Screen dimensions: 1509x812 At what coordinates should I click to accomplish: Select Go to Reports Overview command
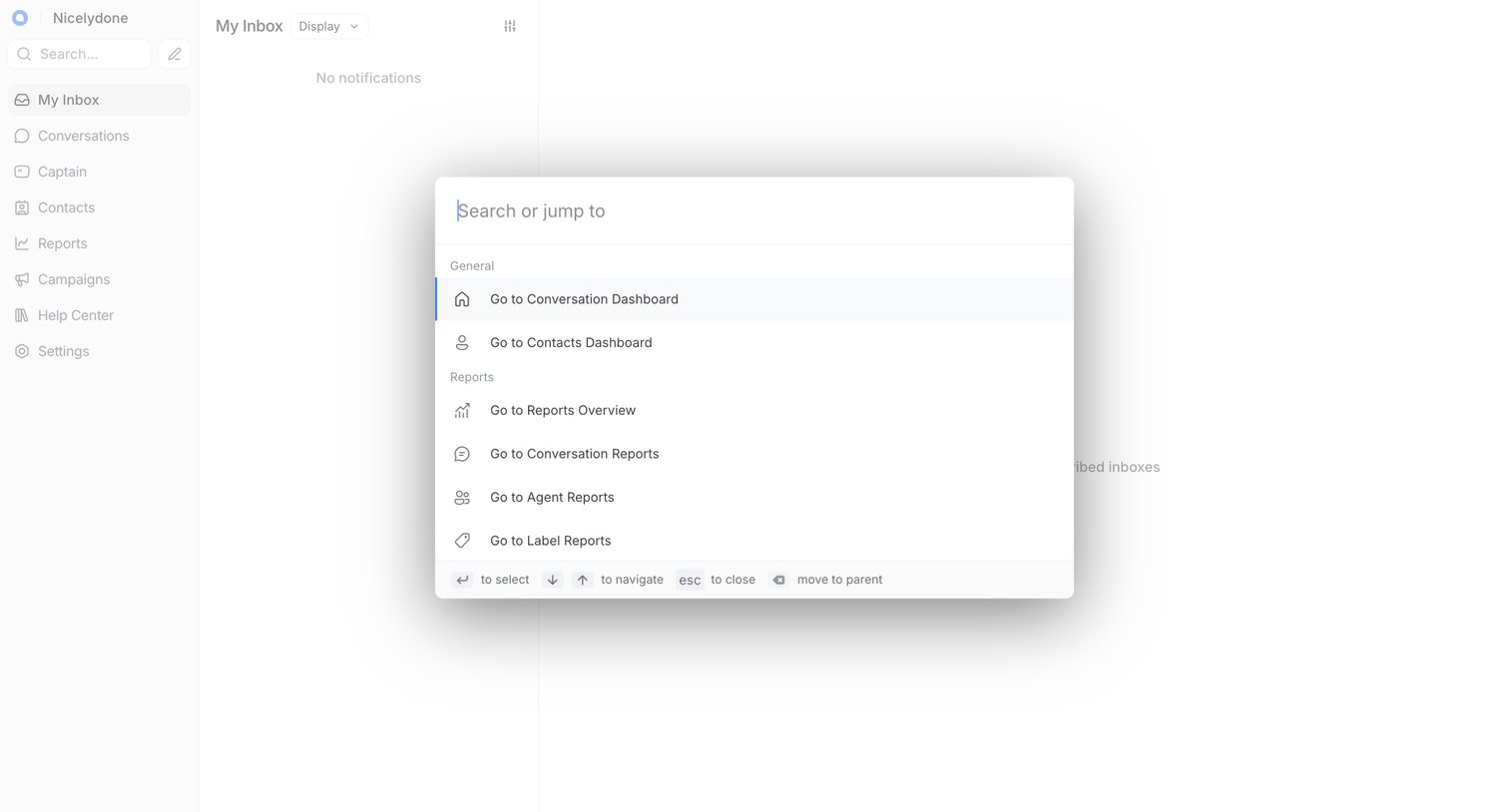pos(754,410)
